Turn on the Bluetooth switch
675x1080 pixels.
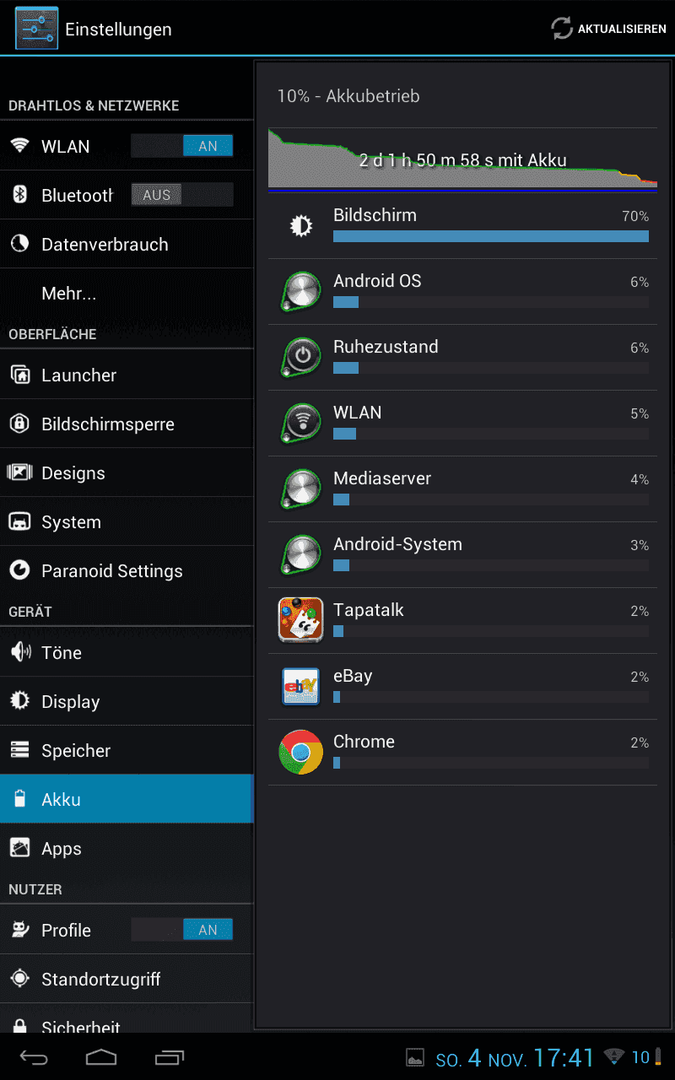pyautogui.click(x=182, y=195)
